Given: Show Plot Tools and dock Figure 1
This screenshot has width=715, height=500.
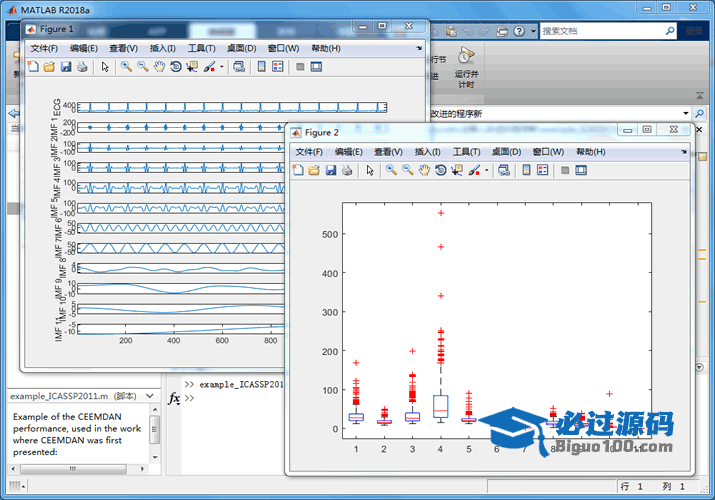Looking at the screenshot, I should pos(316,67).
